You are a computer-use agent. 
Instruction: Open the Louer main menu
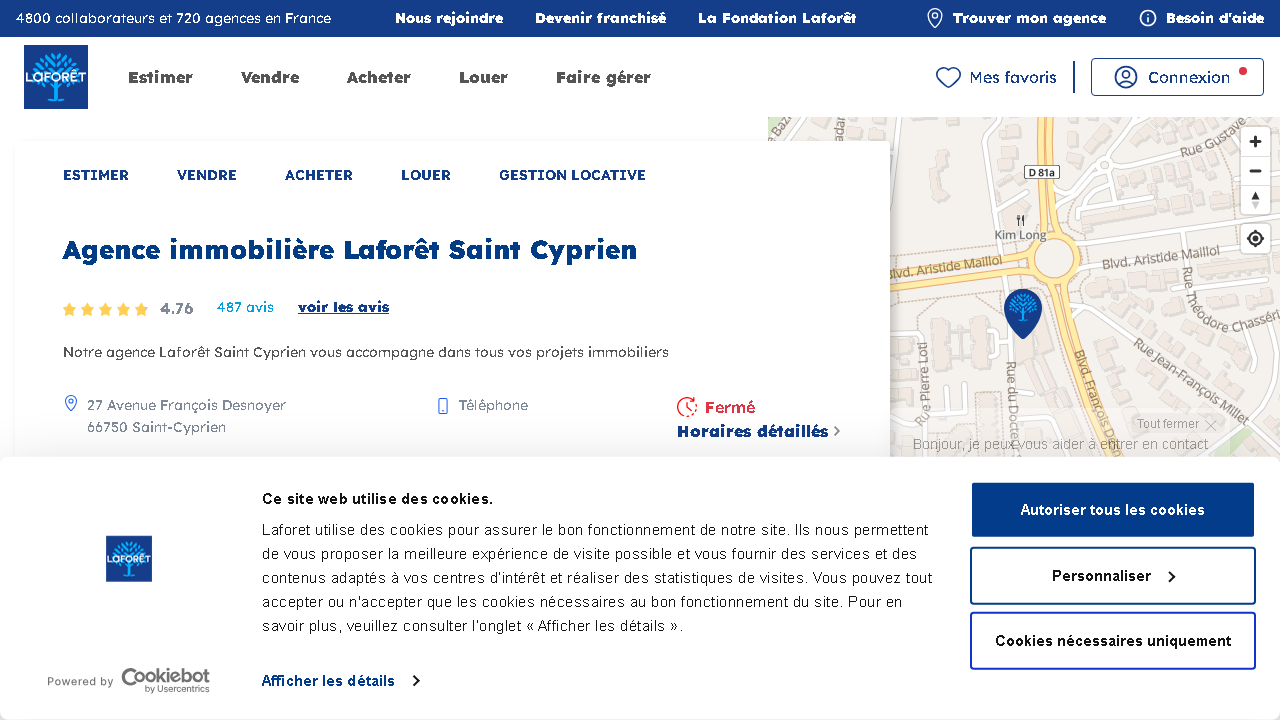[x=483, y=77]
